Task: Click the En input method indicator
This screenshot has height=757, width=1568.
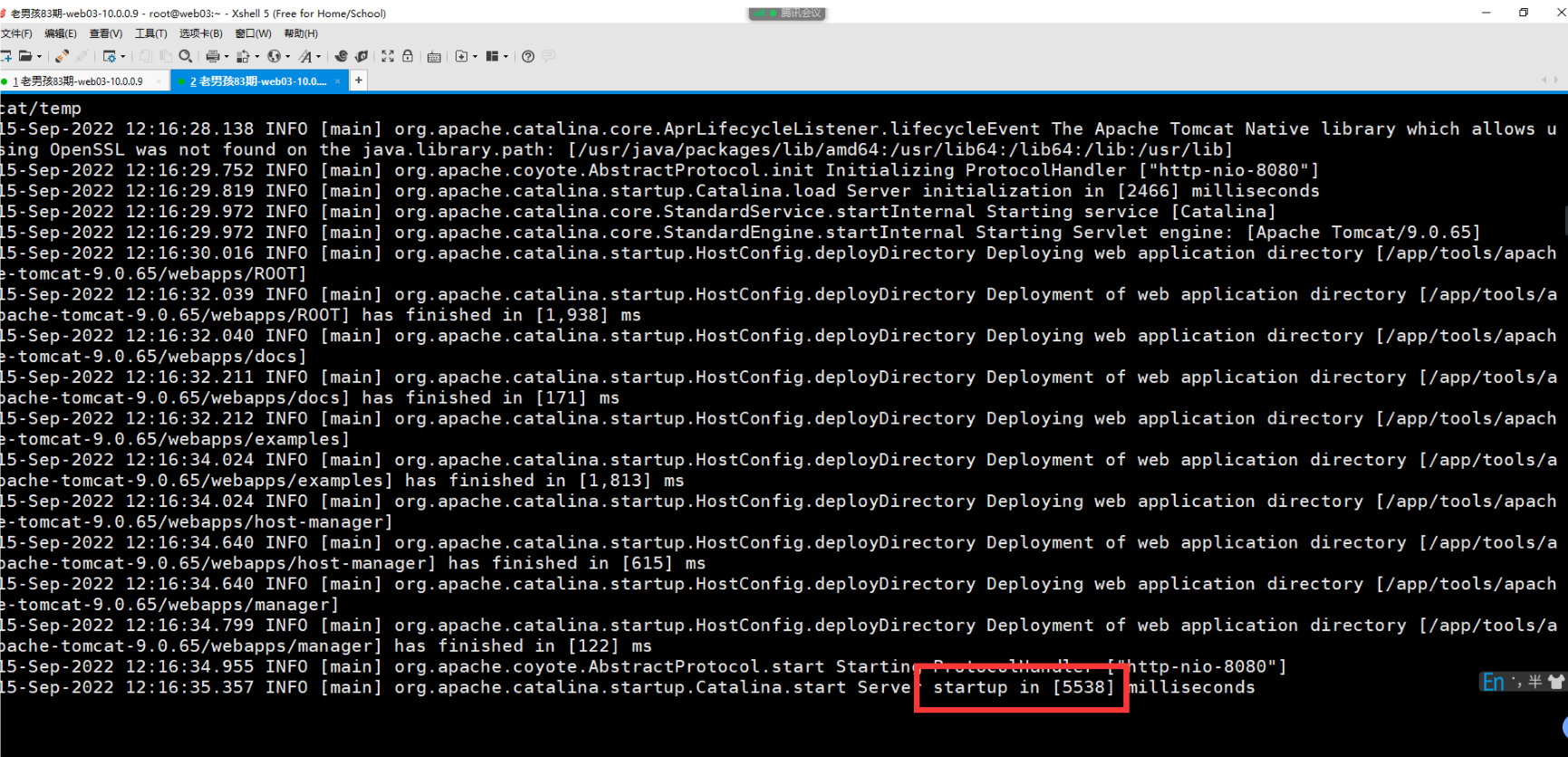Action: 1494,682
